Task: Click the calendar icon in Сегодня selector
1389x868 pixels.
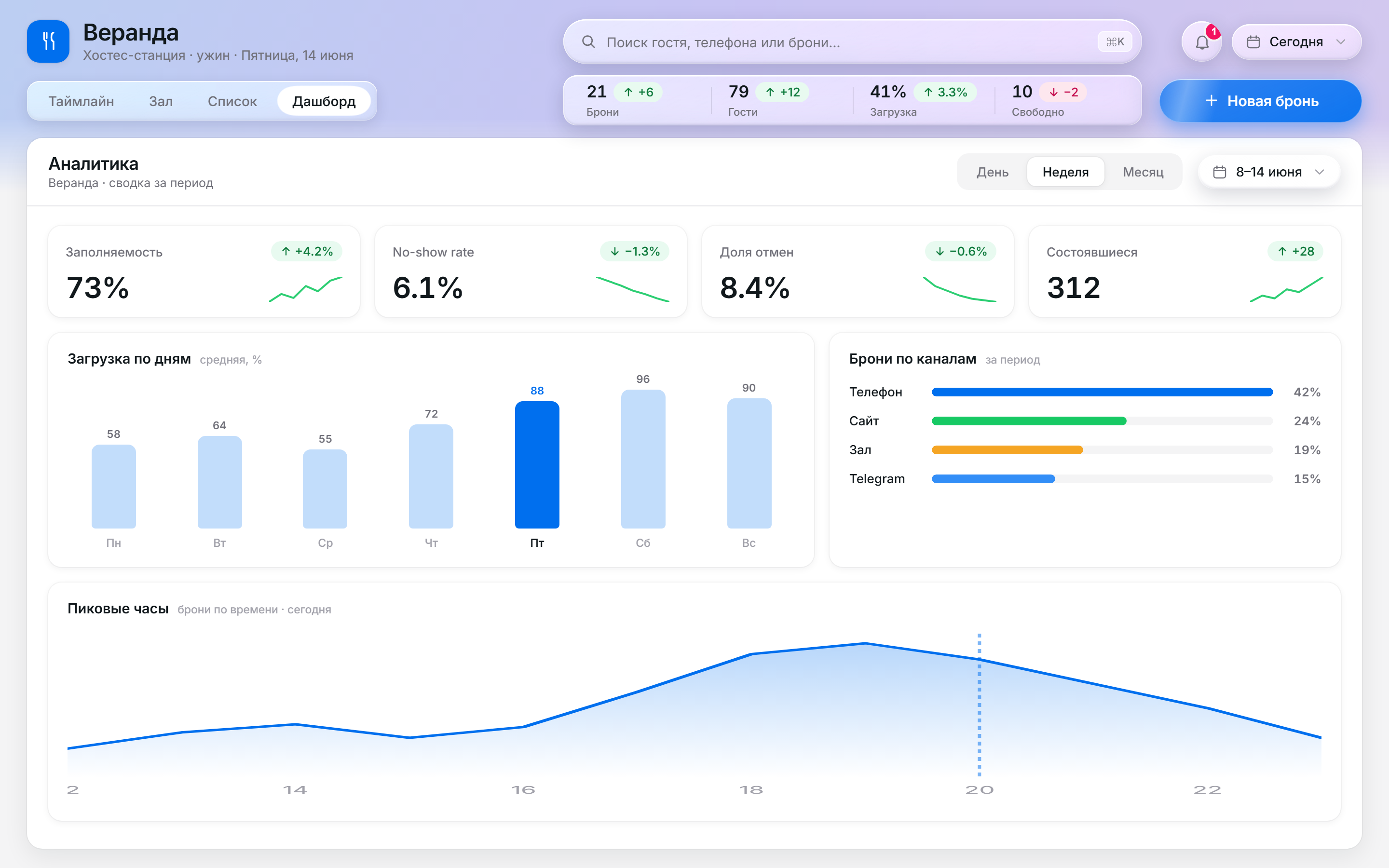Action: point(1253,42)
